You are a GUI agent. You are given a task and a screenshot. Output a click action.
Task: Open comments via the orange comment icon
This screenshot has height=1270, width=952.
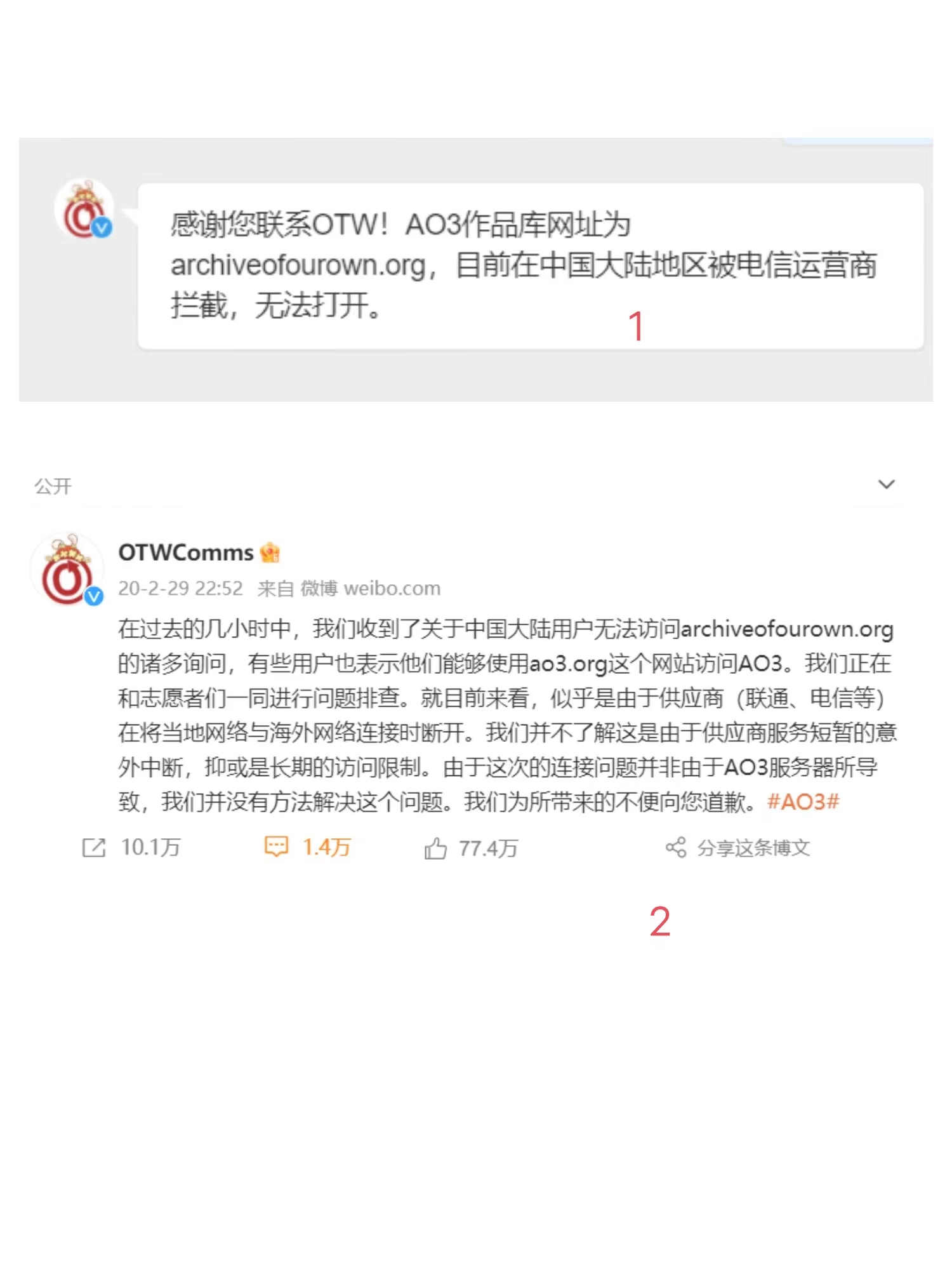click(x=276, y=847)
